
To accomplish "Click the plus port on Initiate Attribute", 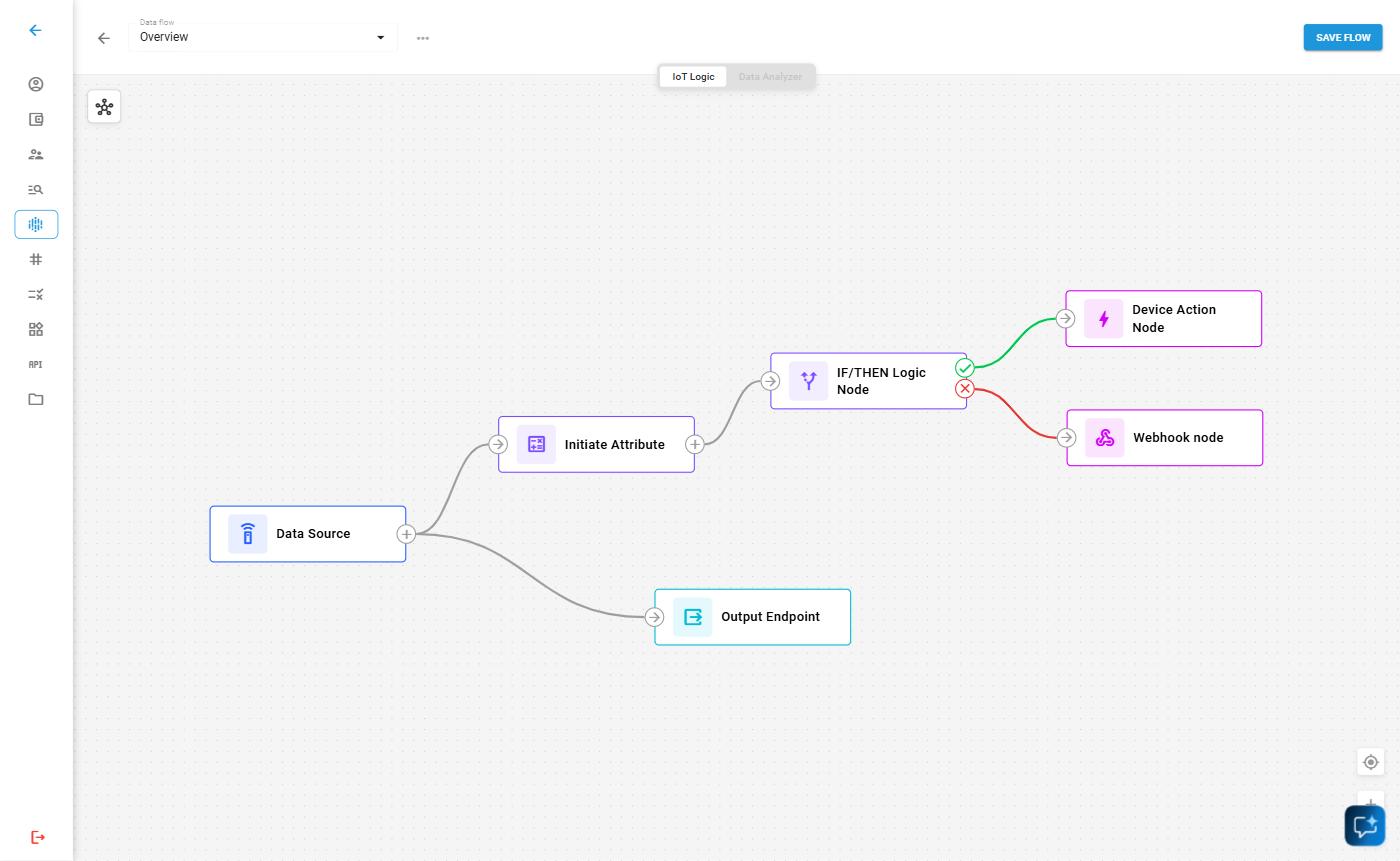I will 695,444.
